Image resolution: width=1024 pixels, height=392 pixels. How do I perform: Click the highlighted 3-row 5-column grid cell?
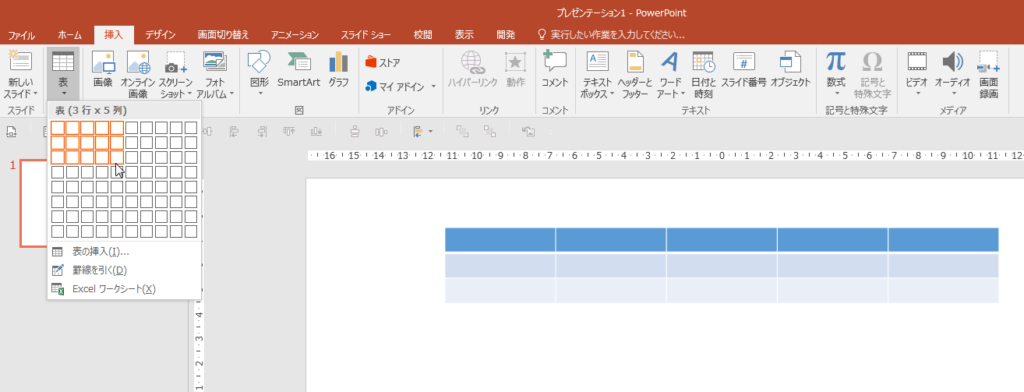[117, 157]
